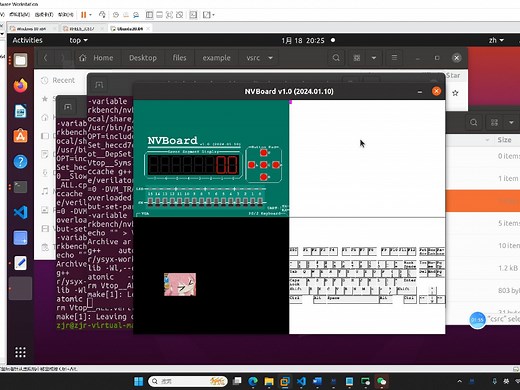Viewport: 520px width, 390px height.
Task: Open WeChat from Windows taskbar
Action: 381,381
